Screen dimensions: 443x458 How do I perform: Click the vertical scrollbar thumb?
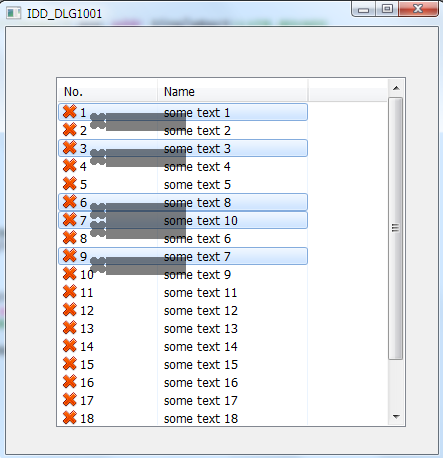point(396,228)
